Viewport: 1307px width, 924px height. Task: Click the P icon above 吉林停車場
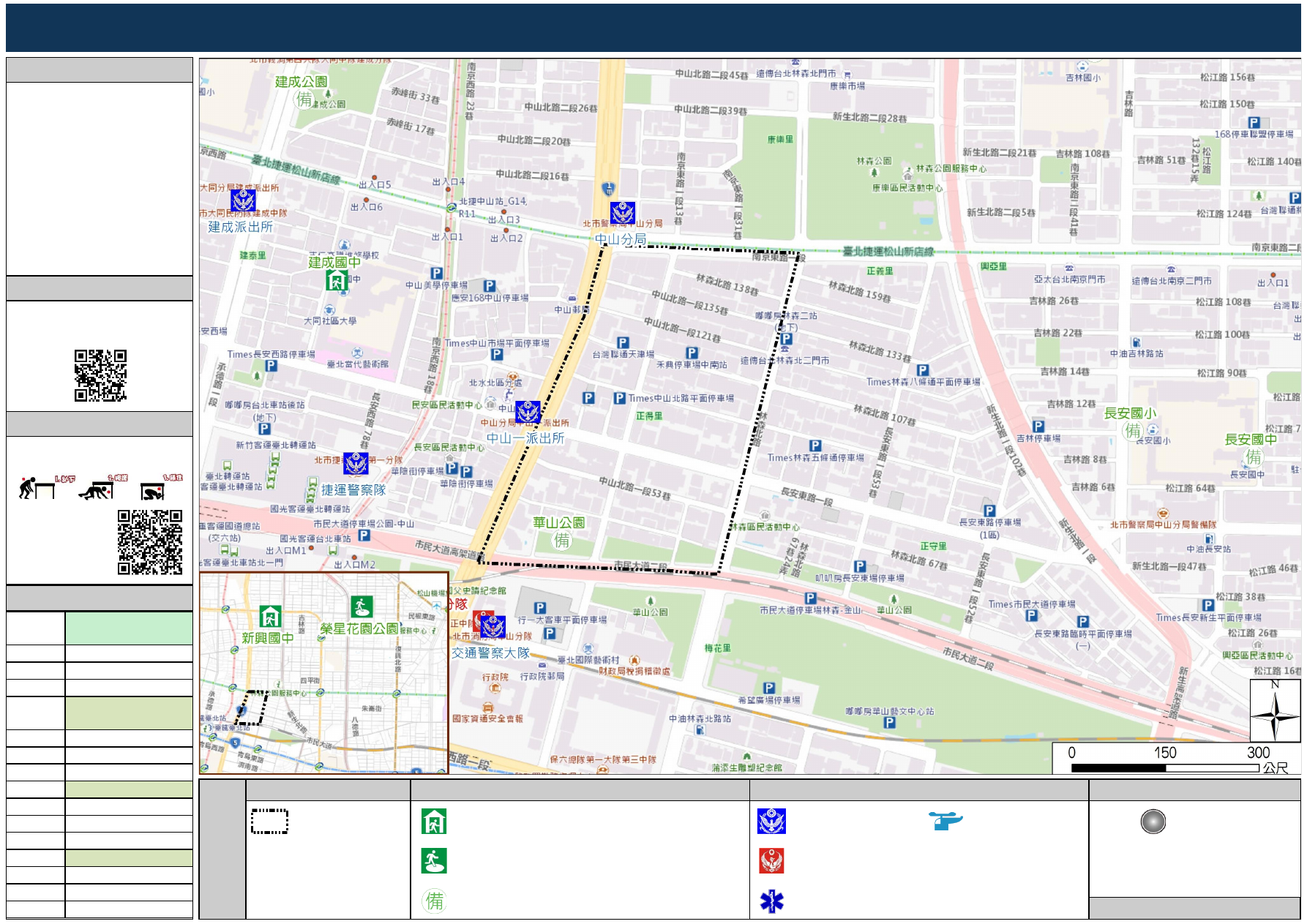point(1038,427)
